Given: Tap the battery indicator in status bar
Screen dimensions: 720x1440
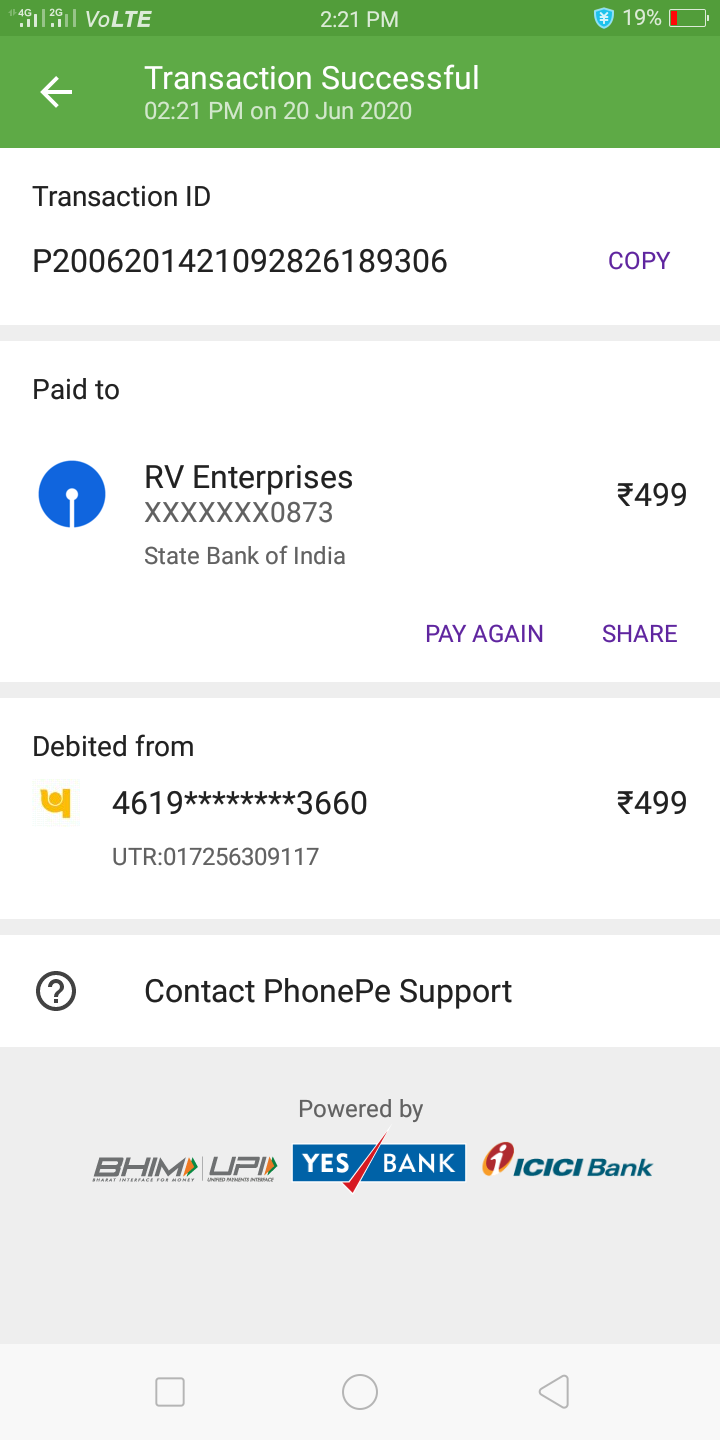Looking at the screenshot, I should 687,18.
